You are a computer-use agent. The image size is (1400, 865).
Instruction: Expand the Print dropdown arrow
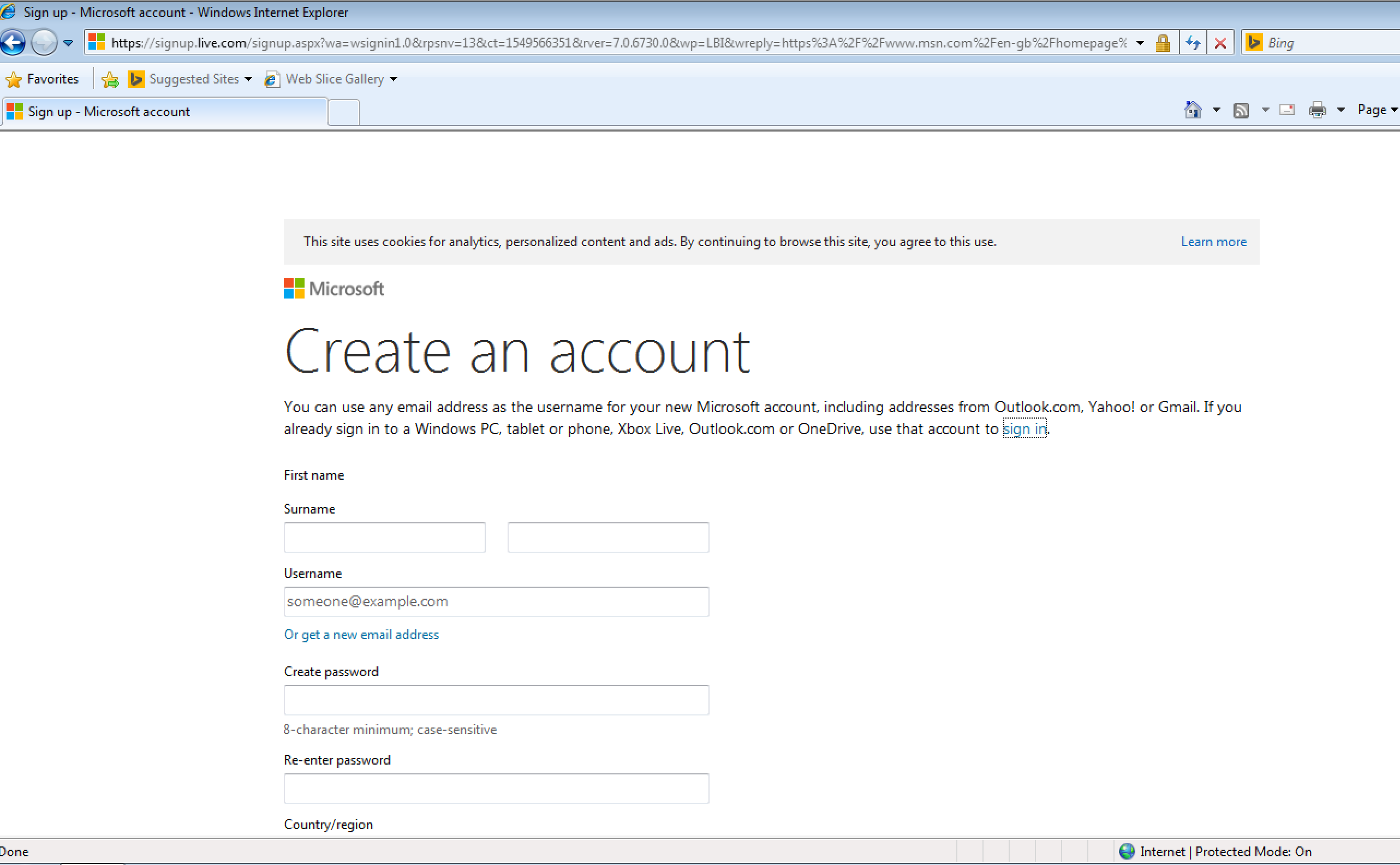[1341, 110]
